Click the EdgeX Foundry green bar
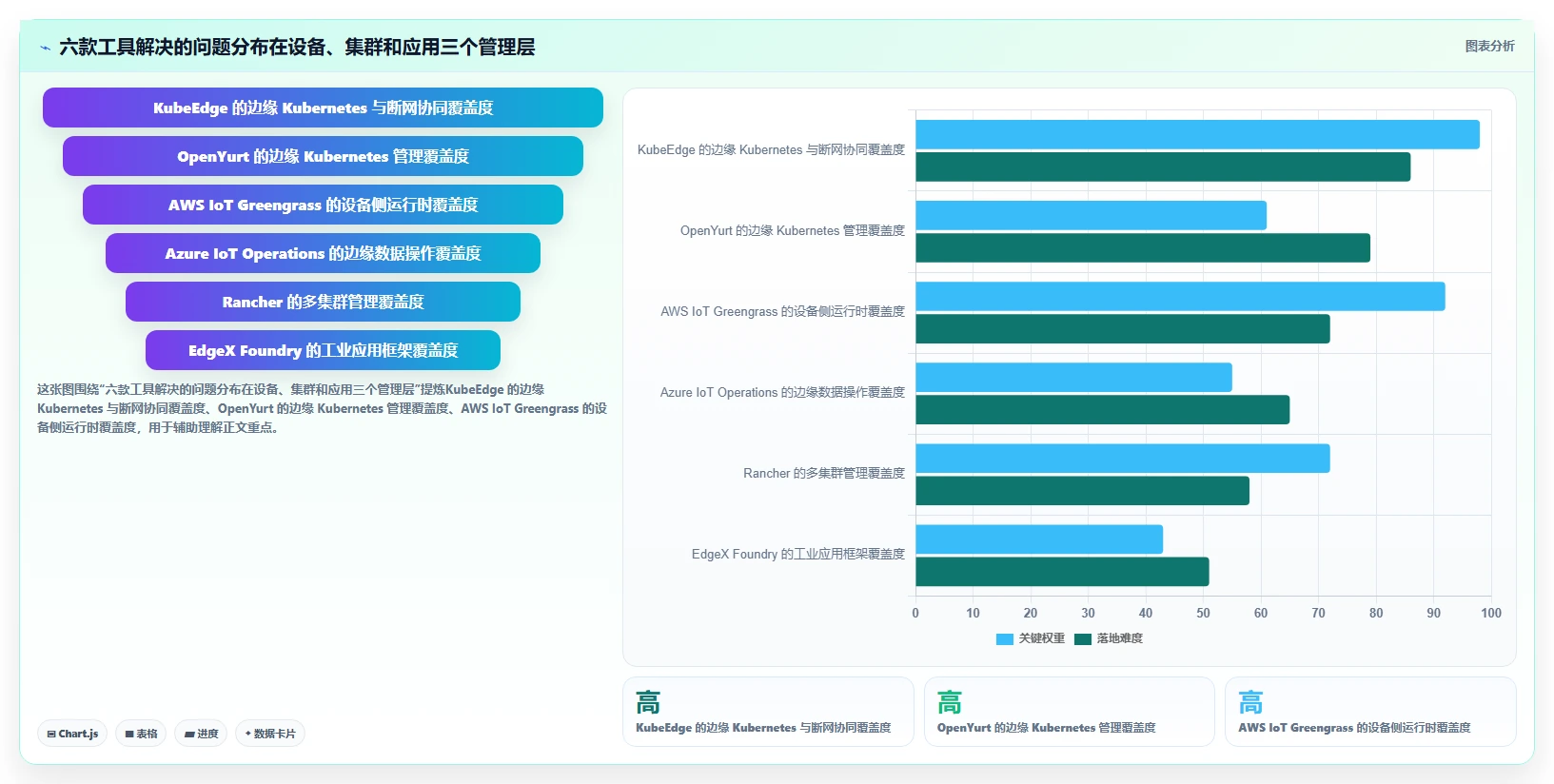This screenshot has width=1554, height=784. click(1062, 572)
